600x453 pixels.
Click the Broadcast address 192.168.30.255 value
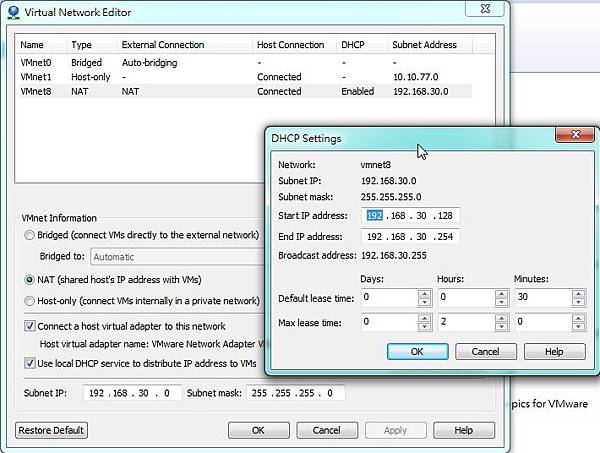tap(394, 256)
